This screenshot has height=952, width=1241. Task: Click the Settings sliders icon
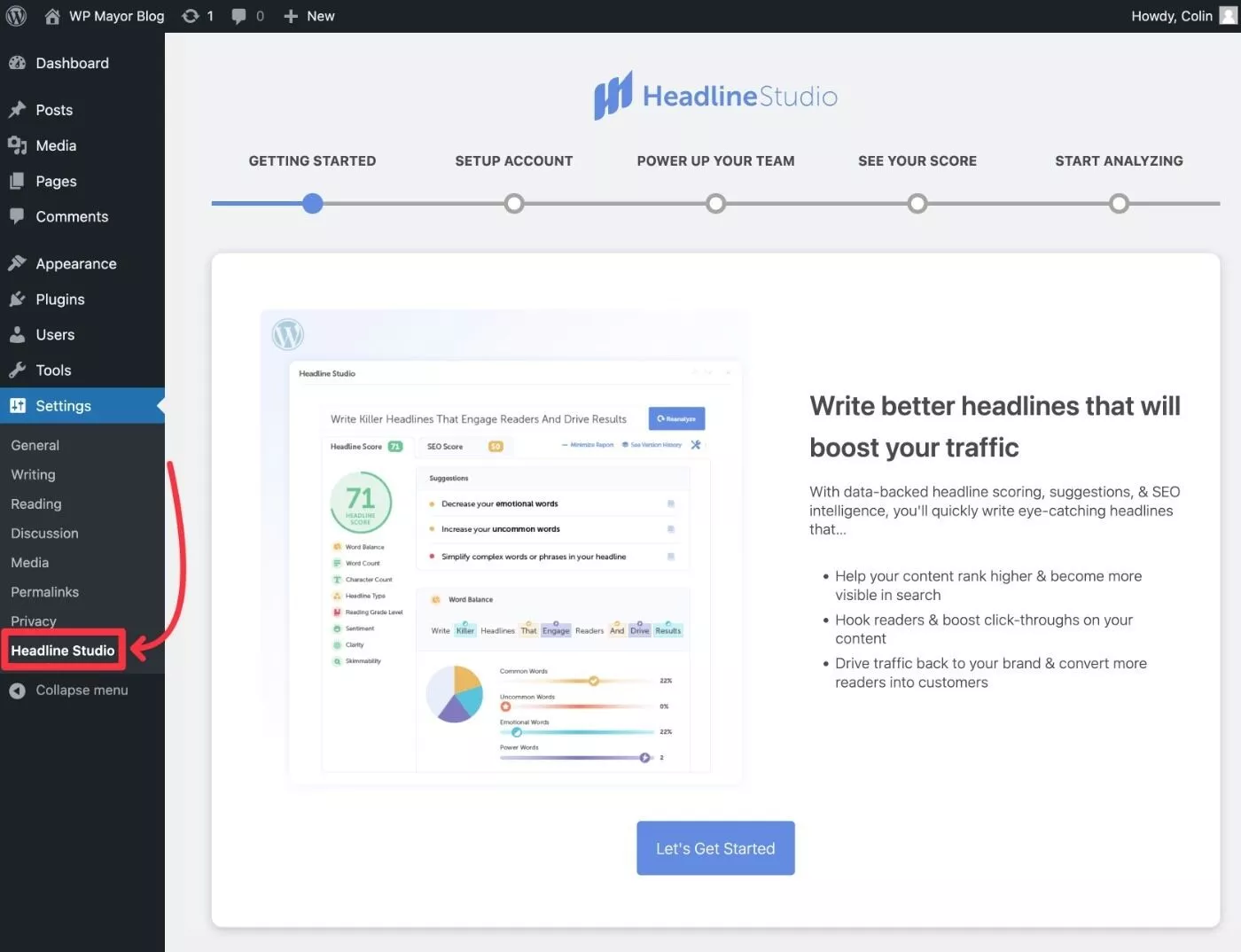(17, 405)
